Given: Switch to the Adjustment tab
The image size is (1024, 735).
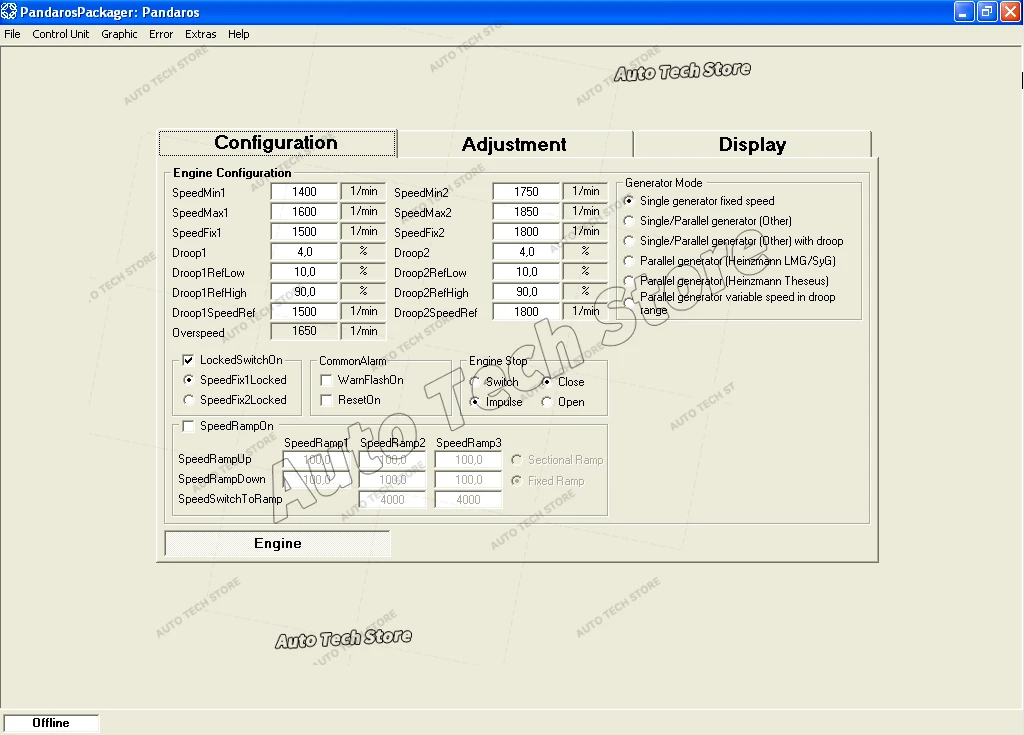Looking at the screenshot, I should coord(515,144).
